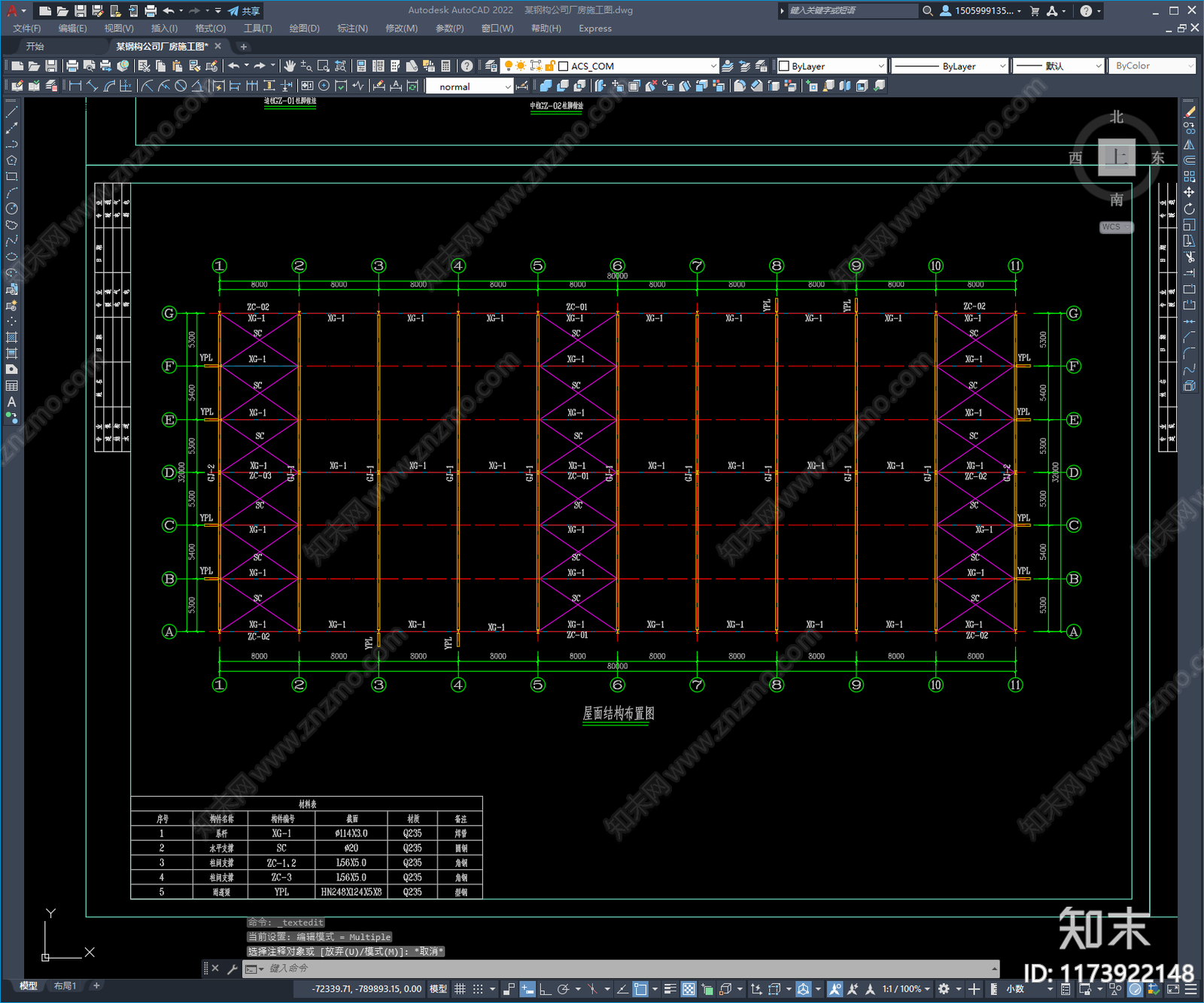Click the Autodesk App Store cart icon

(1035, 11)
